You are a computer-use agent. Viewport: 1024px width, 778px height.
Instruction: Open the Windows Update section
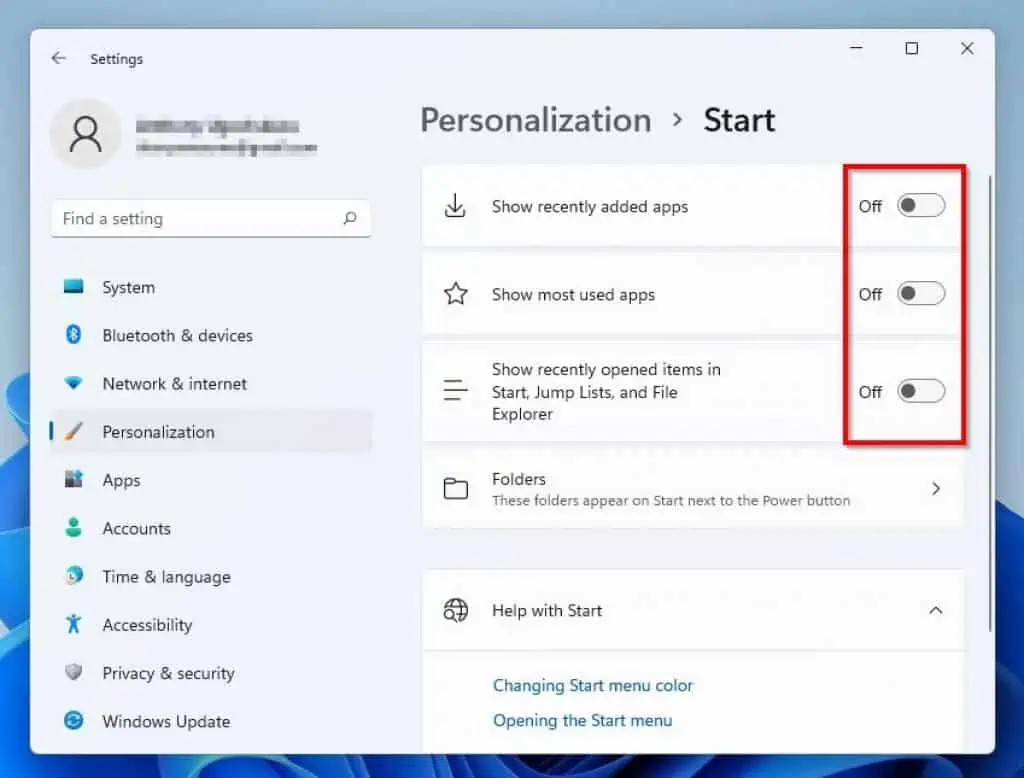(x=165, y=721)
